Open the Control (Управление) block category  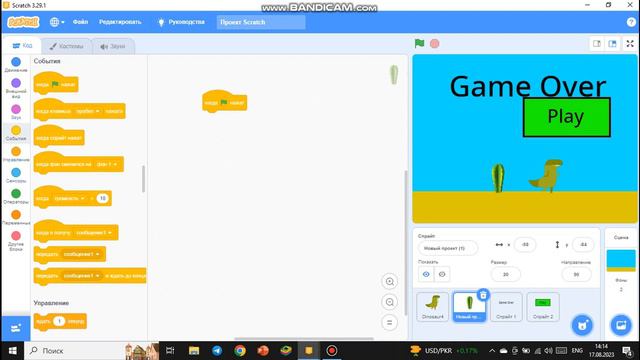[x=16, y=154]
